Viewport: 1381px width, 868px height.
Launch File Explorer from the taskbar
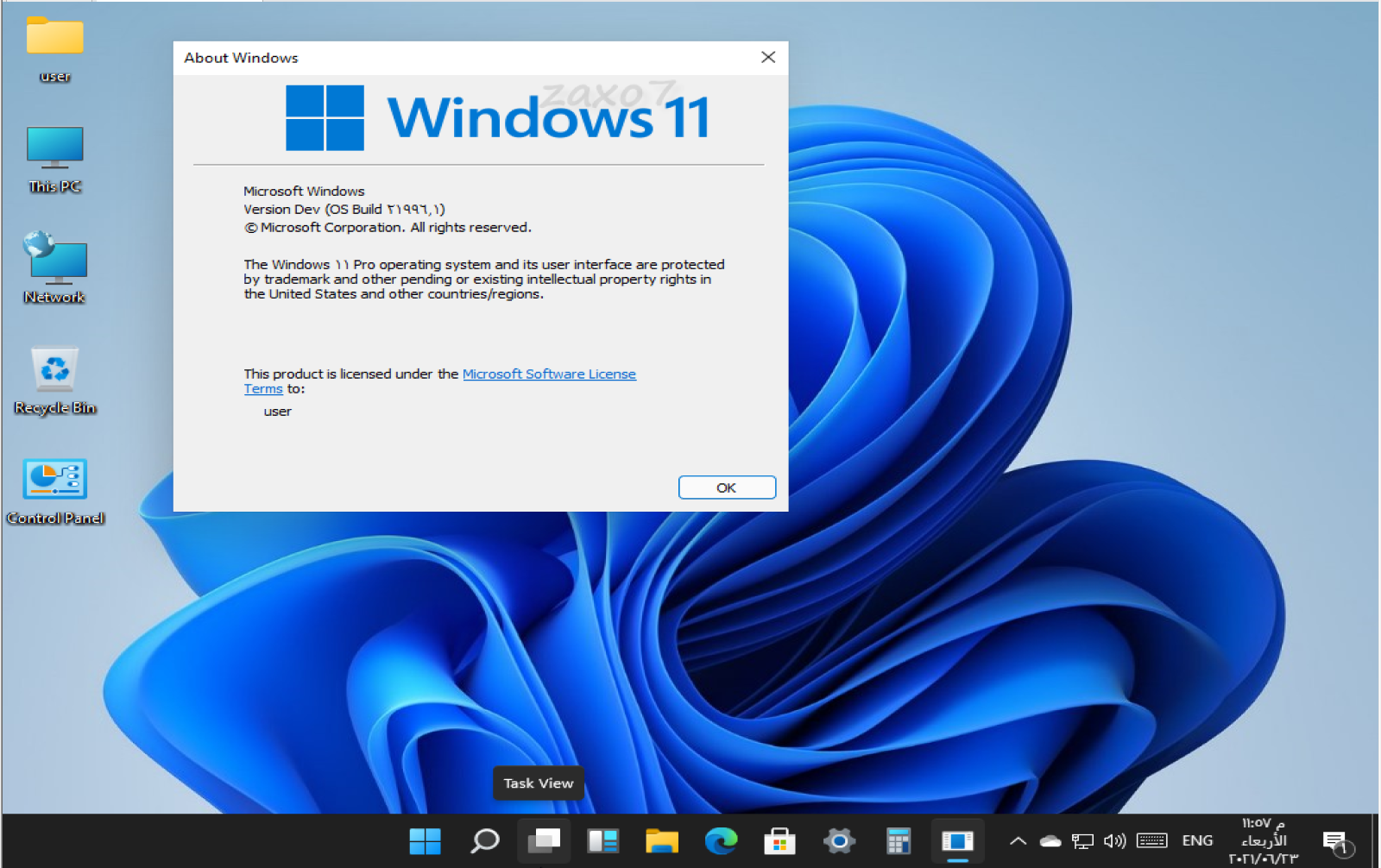(662, 840)
